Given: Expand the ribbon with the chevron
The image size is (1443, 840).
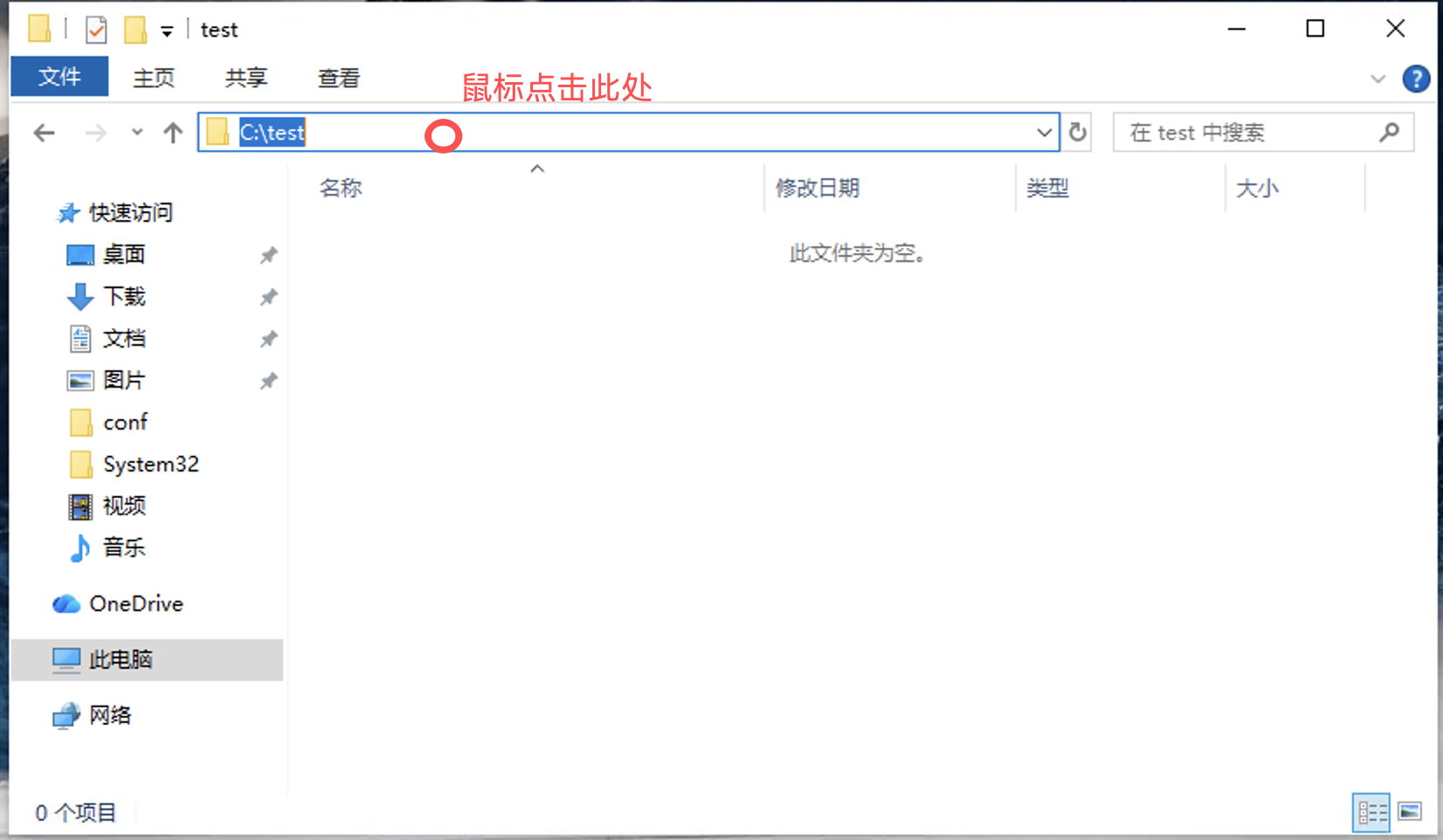Looking at the screenshot, I should click(x=1377, y=79).
